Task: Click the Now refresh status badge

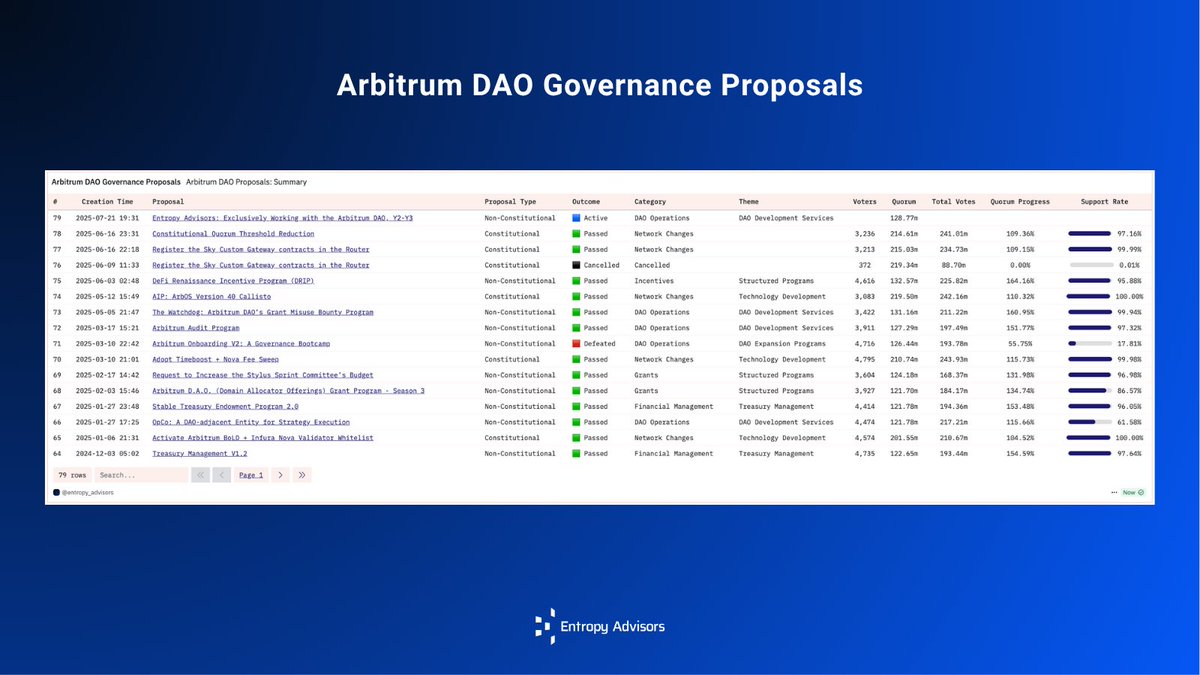Action: 1134,493
